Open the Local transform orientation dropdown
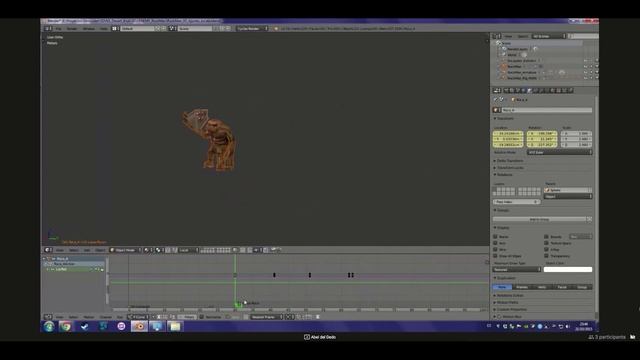640x360 pixels. click(188, 250)
